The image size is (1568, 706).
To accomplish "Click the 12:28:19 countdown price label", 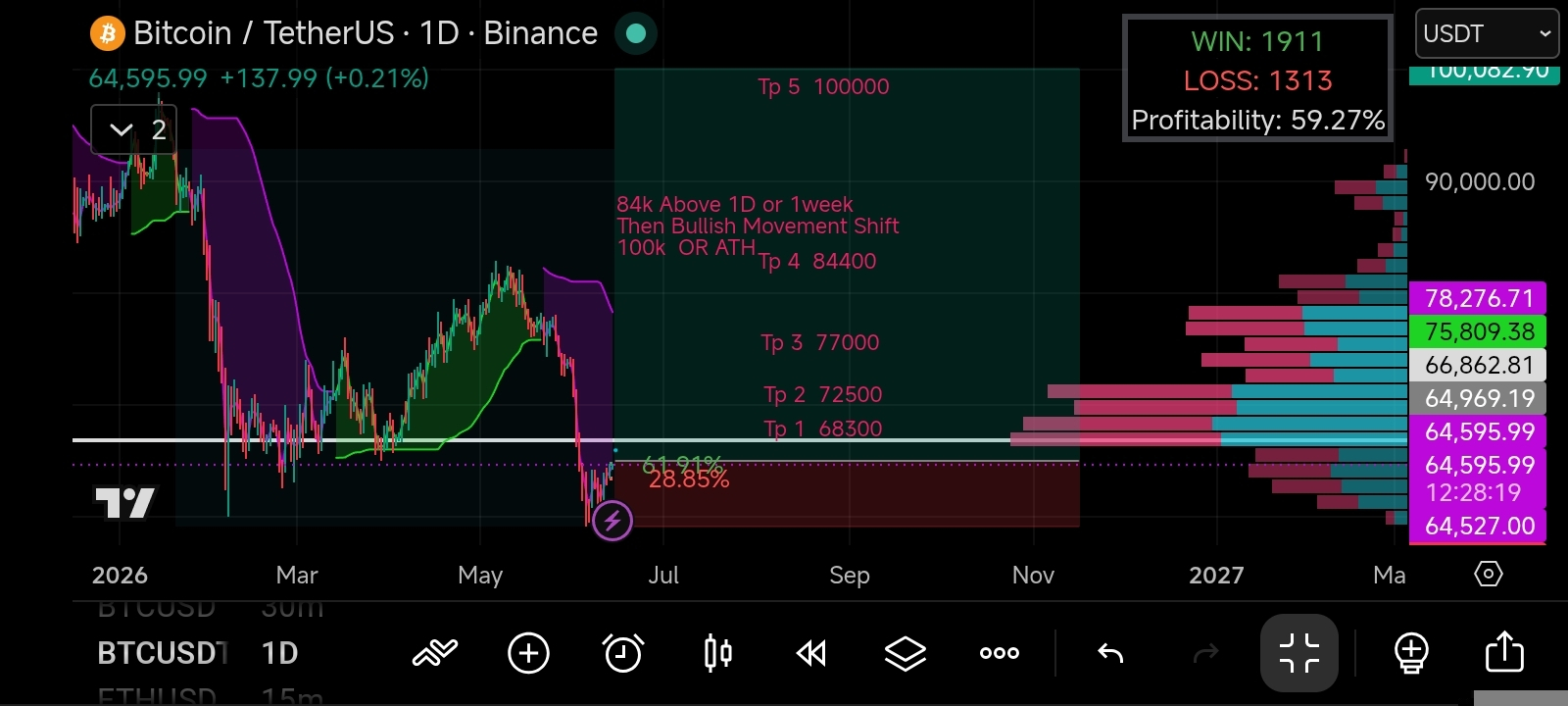I will point(1473,492).
